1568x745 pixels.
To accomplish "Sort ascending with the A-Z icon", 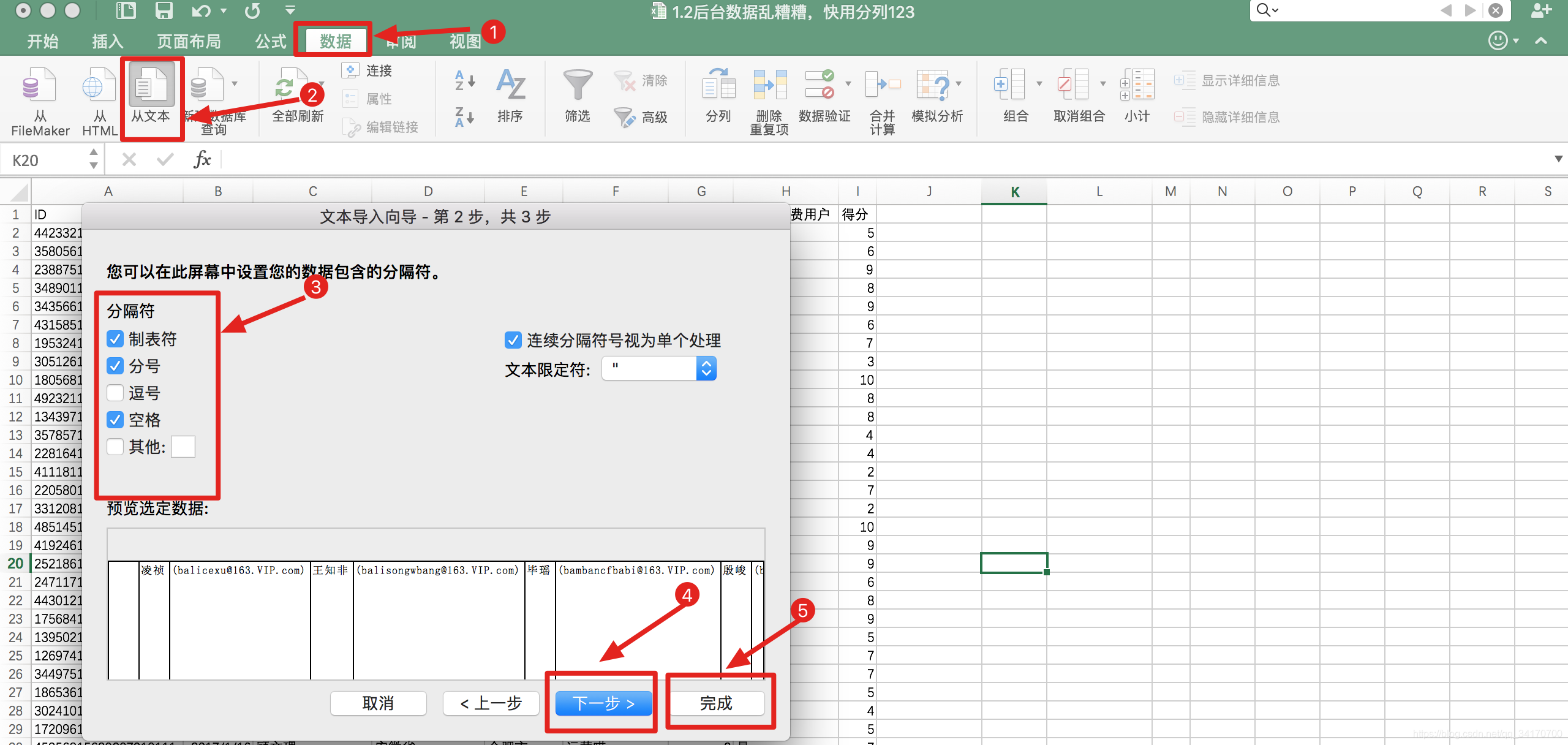I will click(x=464, y=80).
